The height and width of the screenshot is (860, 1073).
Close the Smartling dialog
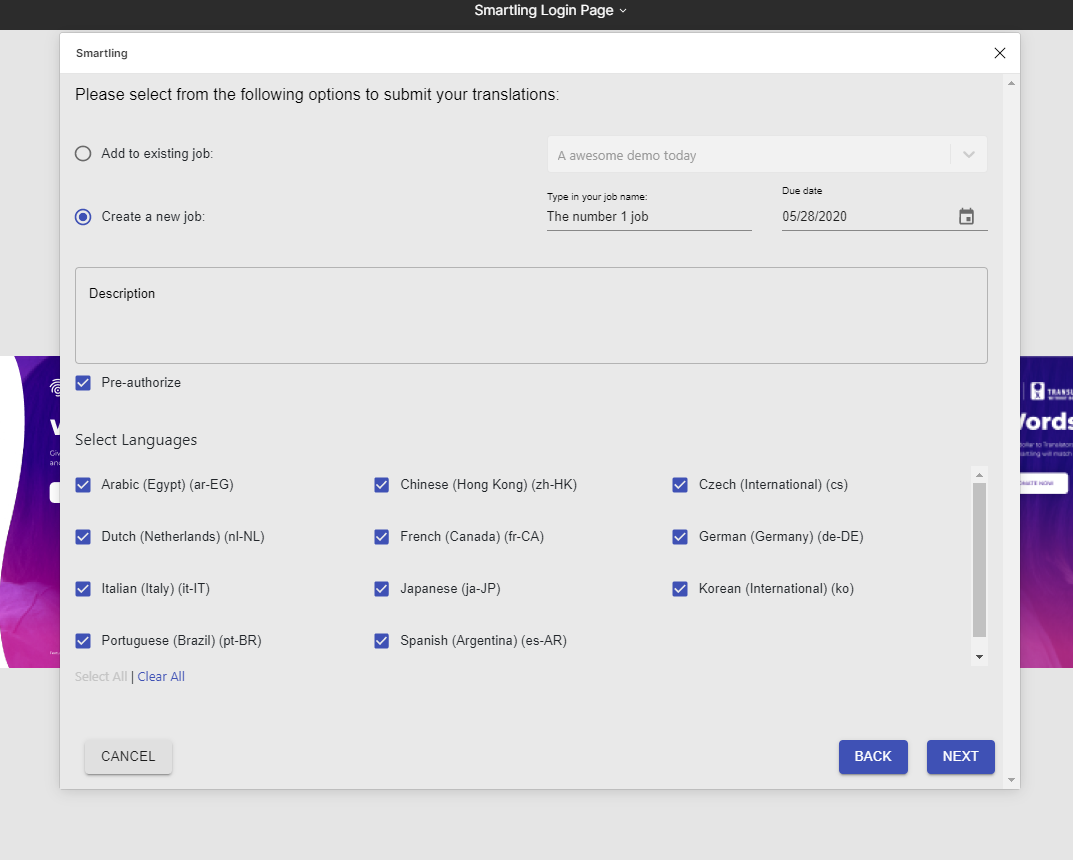[1000, 53]
